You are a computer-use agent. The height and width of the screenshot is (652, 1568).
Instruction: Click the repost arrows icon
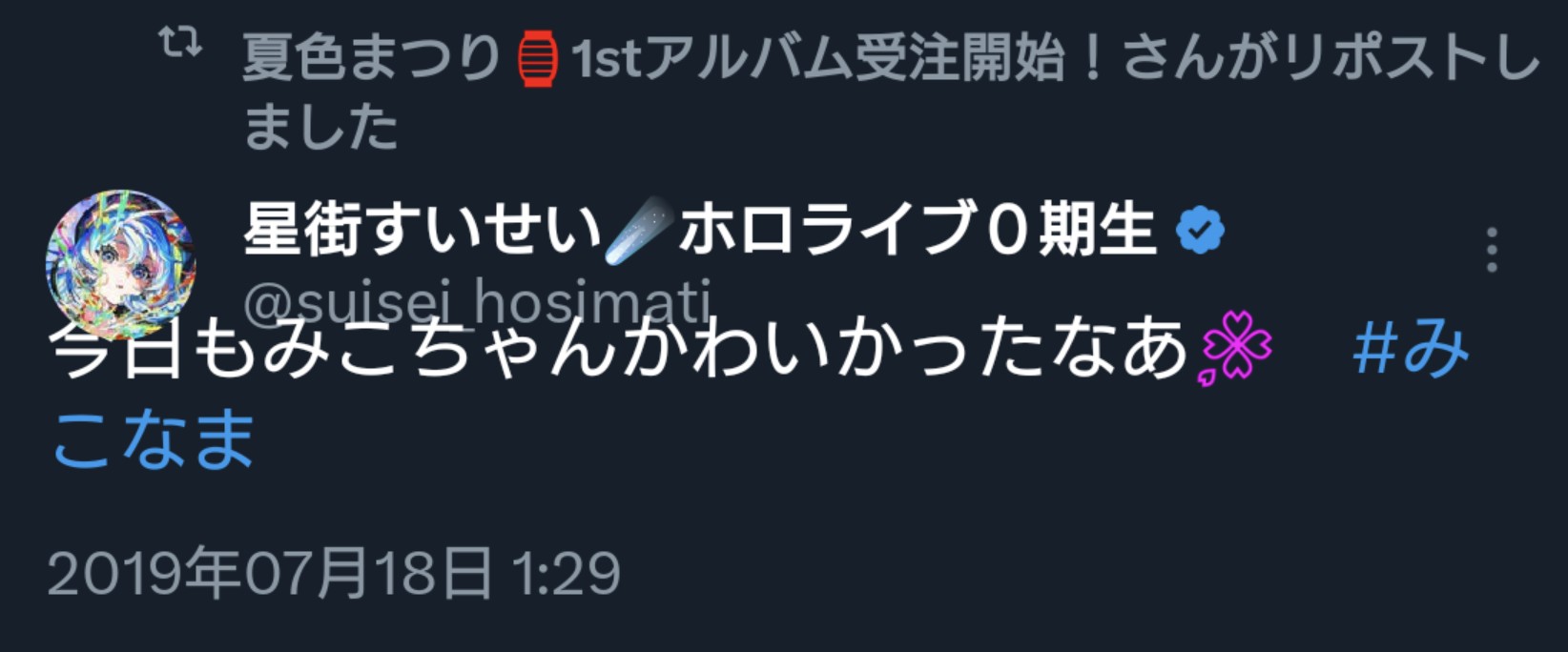click(179, 42)
